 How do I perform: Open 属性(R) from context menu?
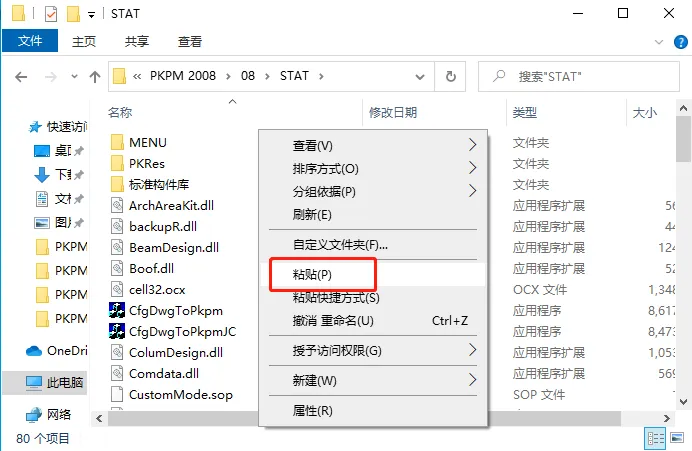tap(373, 410)
